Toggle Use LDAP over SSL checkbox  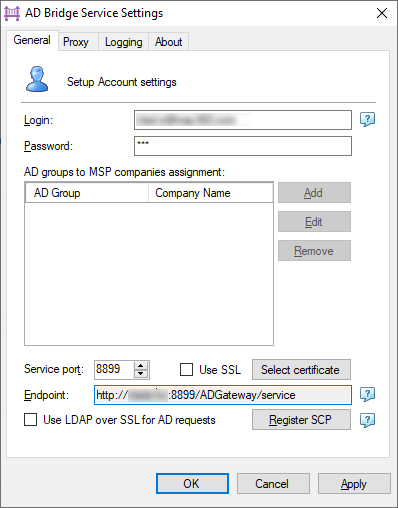click(x=31, y=420)
